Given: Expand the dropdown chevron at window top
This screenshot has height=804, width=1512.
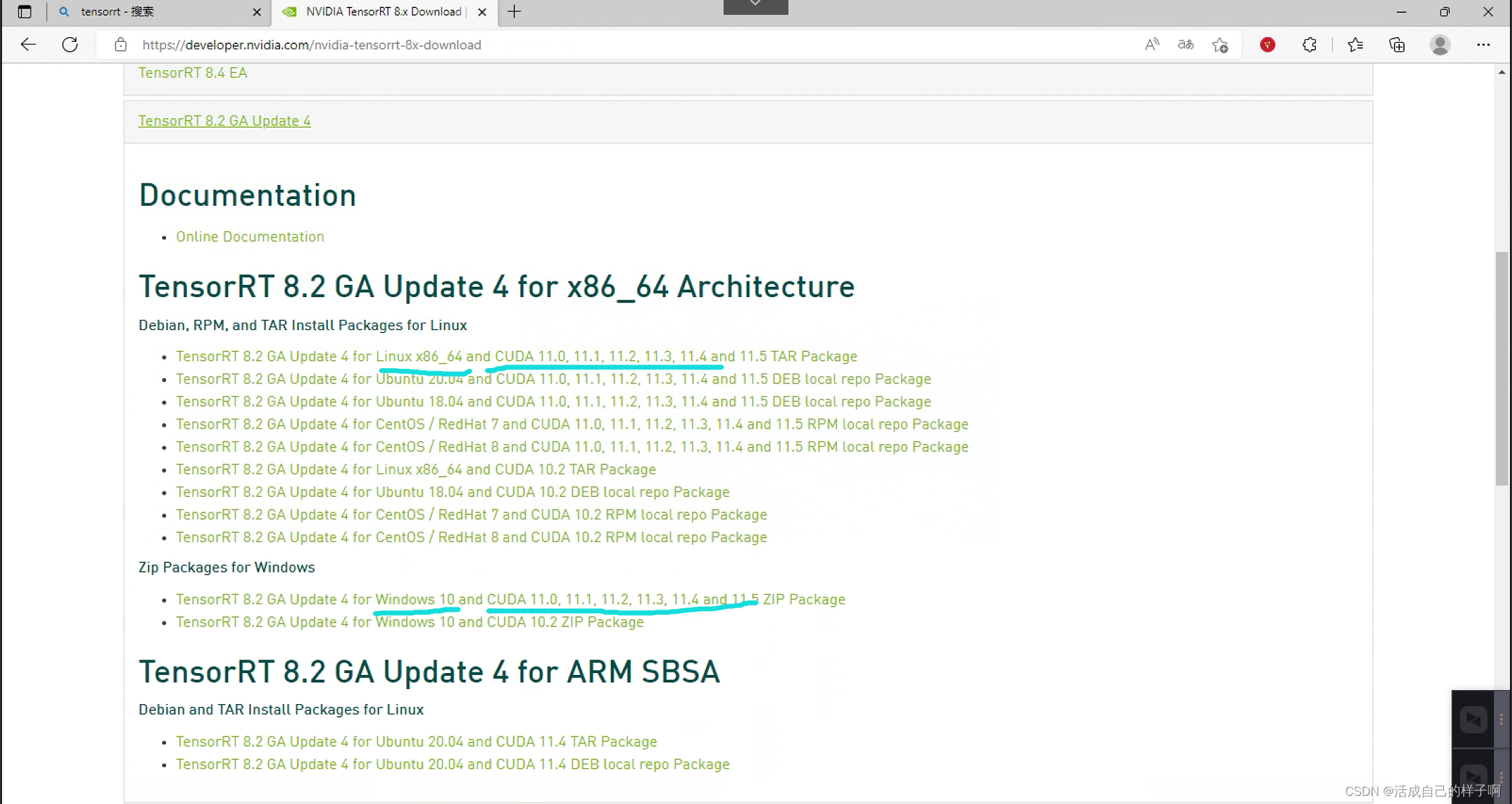Looking at the screenshot, I should click(755, 5).
